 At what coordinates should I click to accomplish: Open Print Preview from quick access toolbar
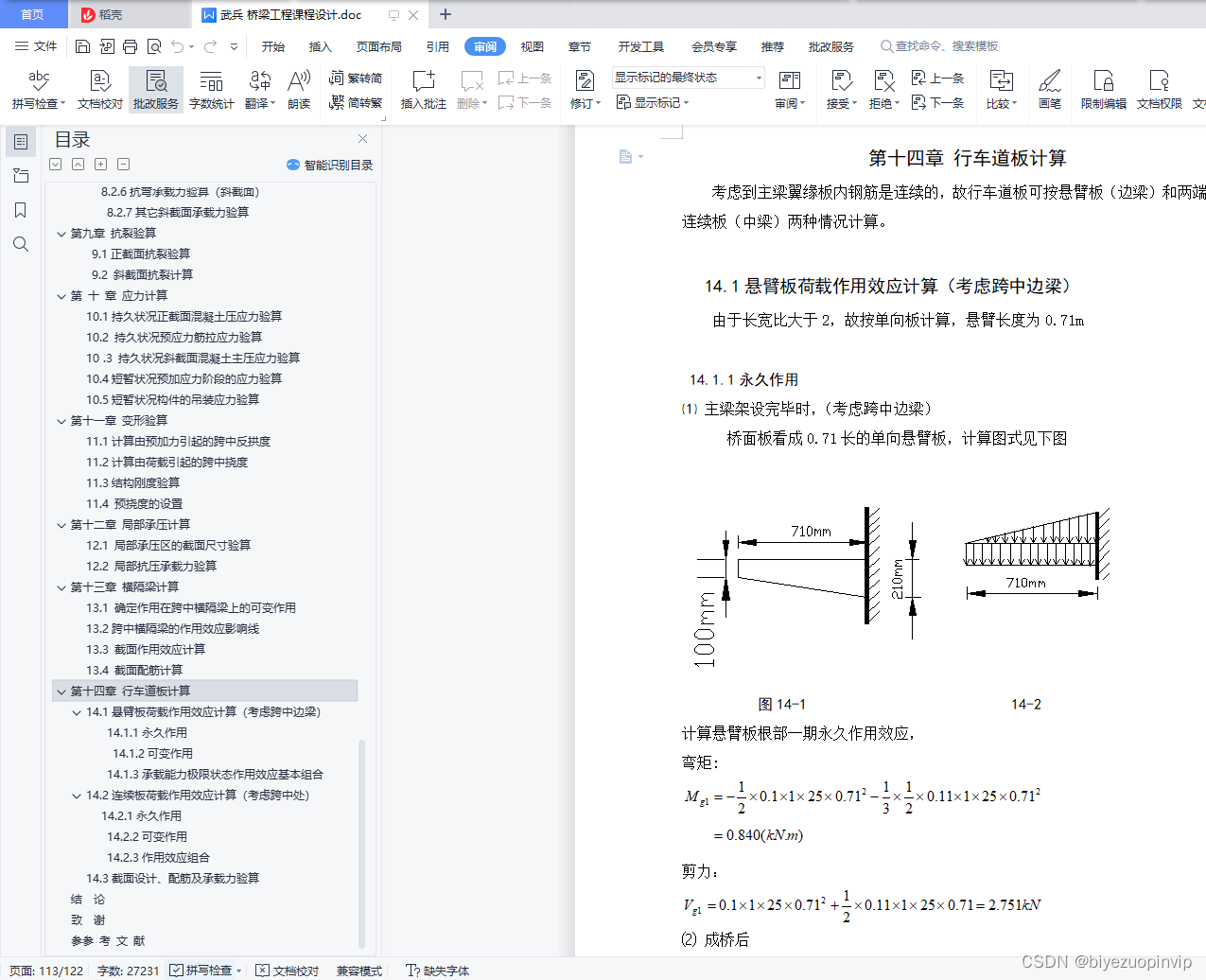click(x=153, y=46)
